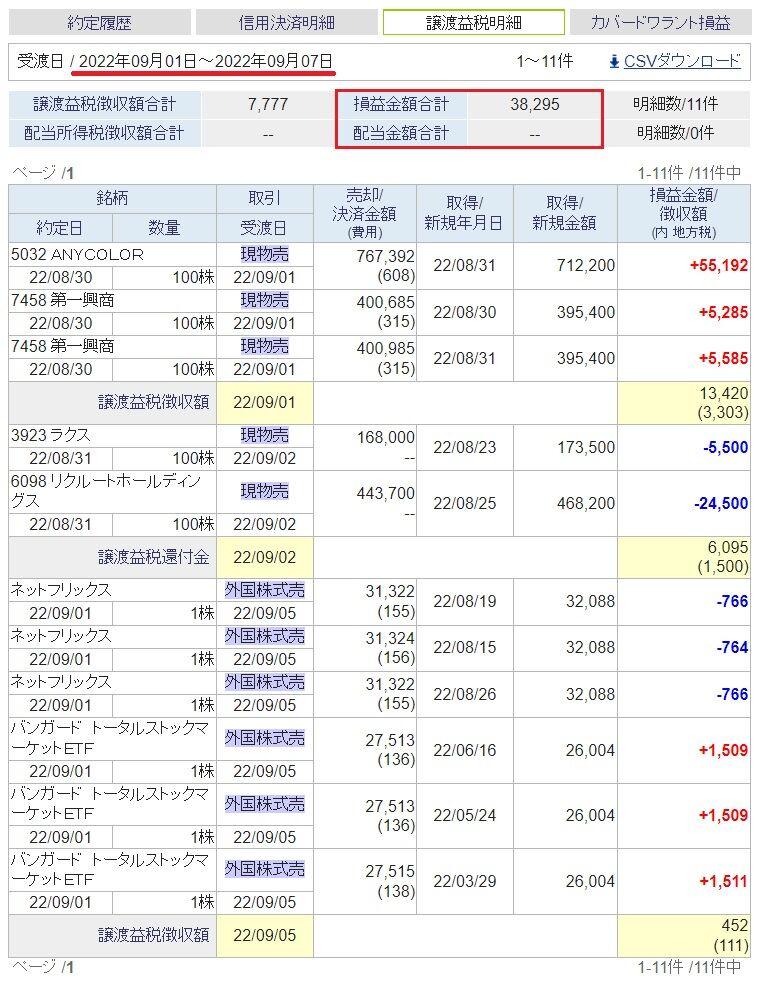Click 外国株式売 link for 22/06/16 Vanguard row
The height and width of the screenshot is (985, 761).
tap(265, 737)
